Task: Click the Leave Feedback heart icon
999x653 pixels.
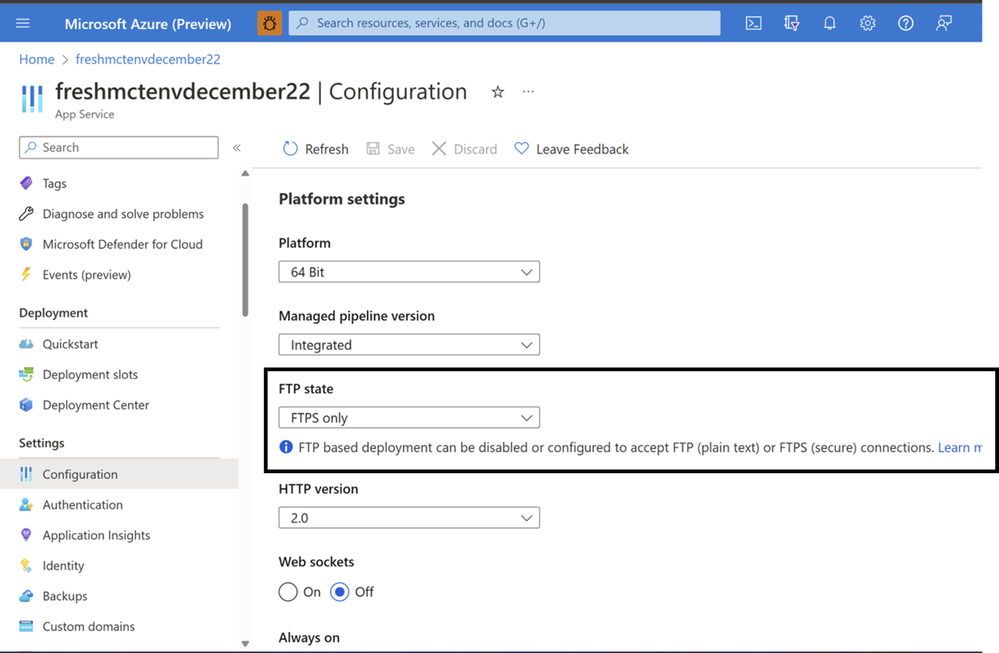Action: click(522, 148)
